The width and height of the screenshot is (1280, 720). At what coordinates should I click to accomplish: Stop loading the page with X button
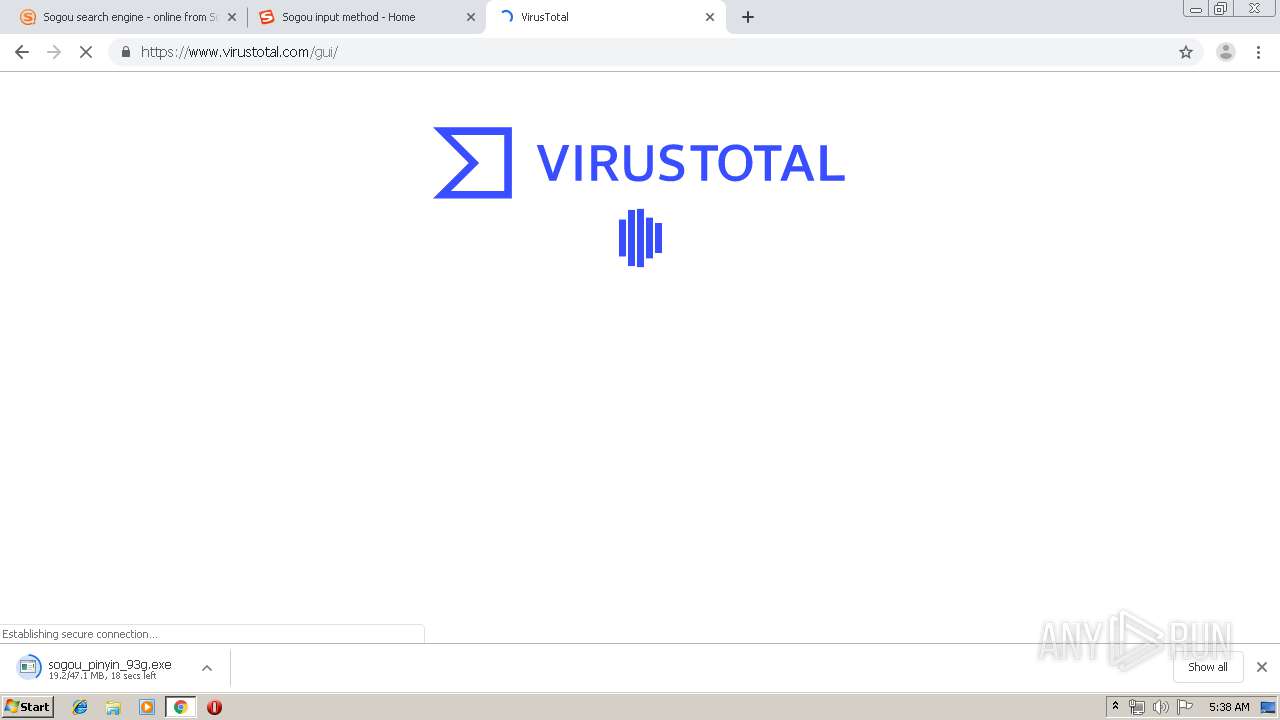tap(86, 52)
